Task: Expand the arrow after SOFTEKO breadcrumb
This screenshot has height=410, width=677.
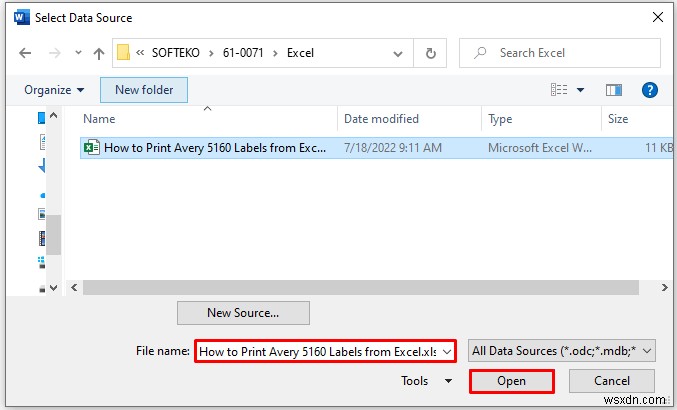Action: point(211,53)
